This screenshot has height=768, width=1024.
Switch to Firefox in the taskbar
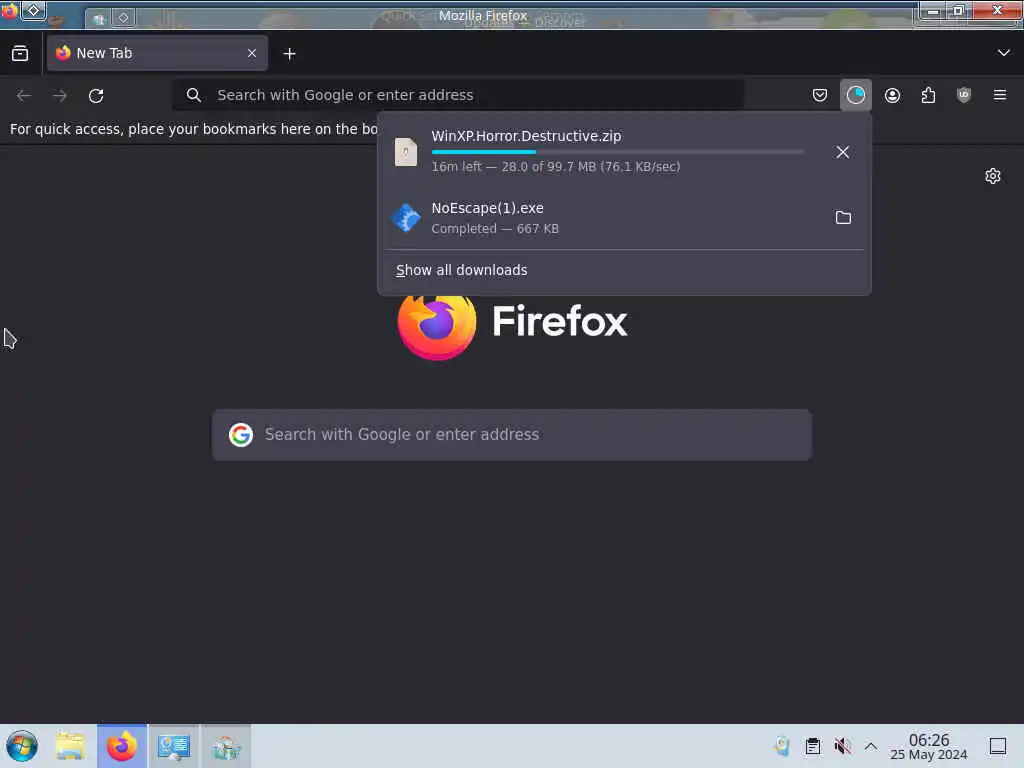coord(122,746)
